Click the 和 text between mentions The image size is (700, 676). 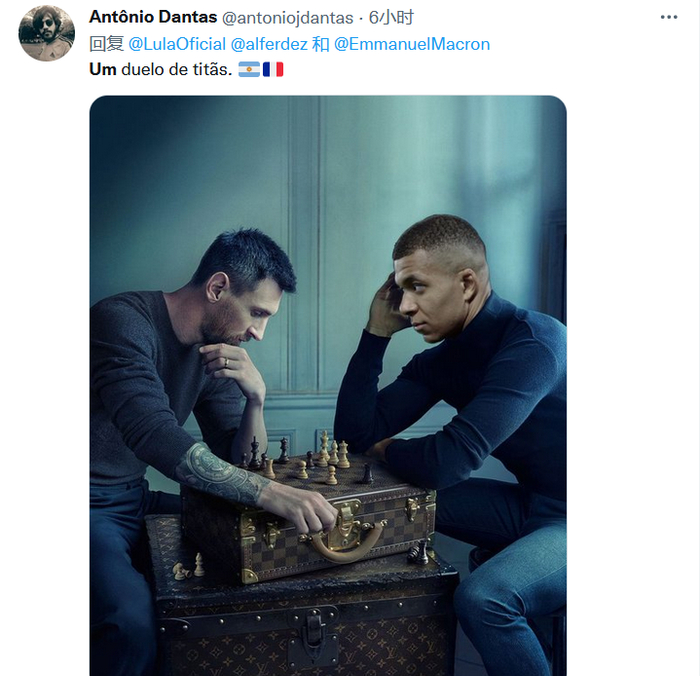(321, 44)
